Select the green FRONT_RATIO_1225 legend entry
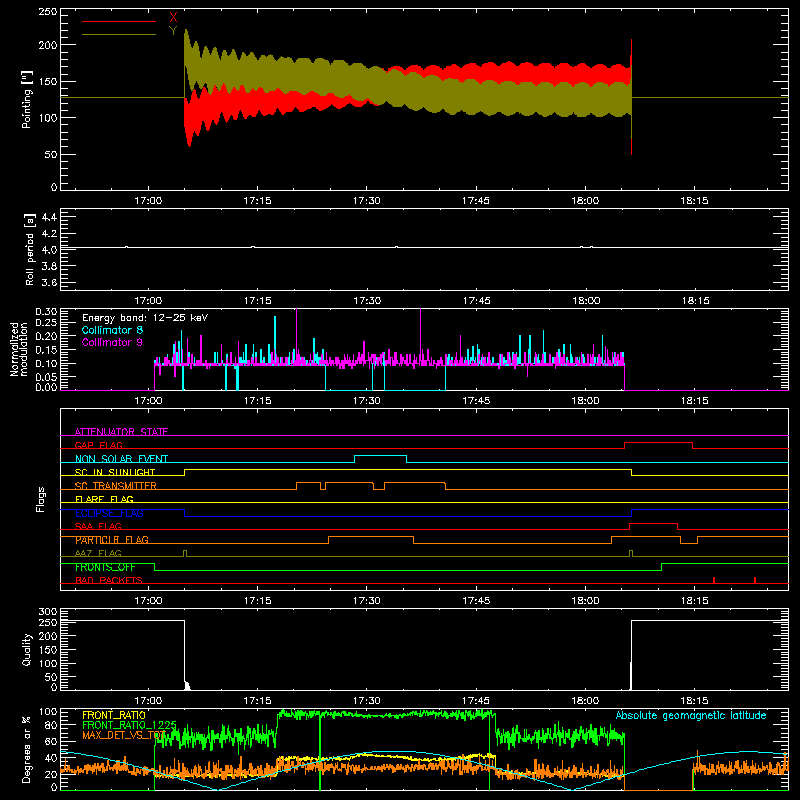The width and height of the screenshot is (800, 800). (129, 725)
